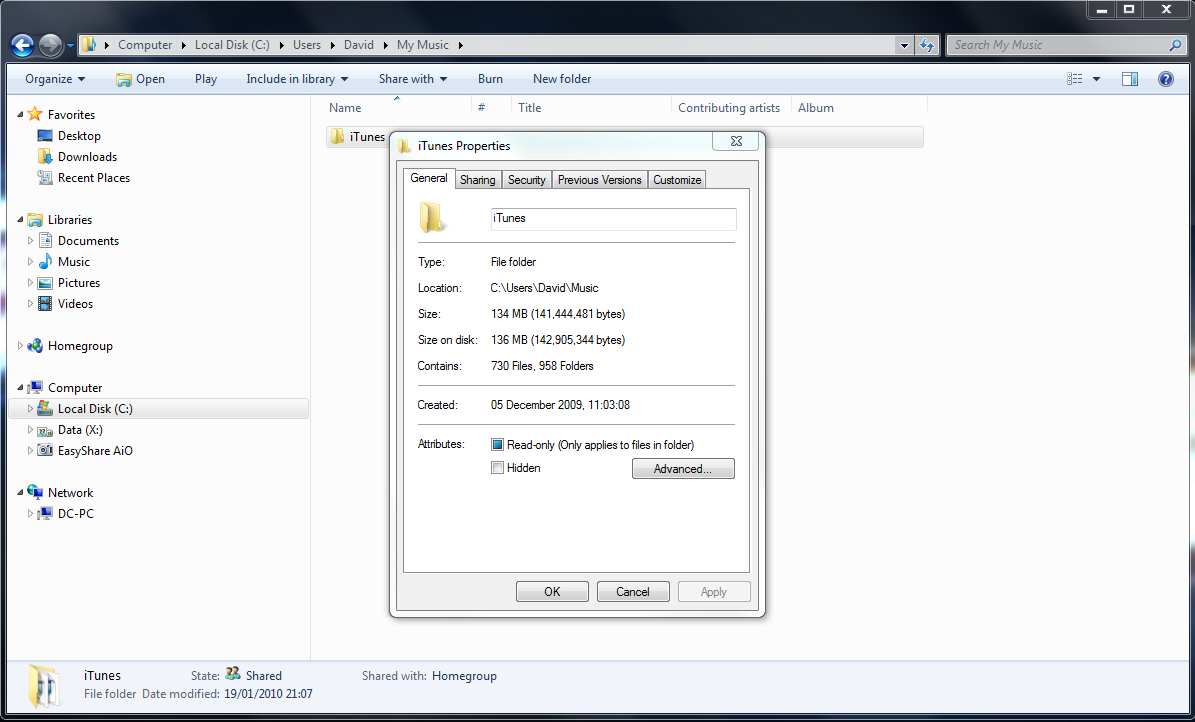Click the Change your view icon
The height and width of the screenshot is (722, 1195).
pyautogui.click(x=1075, y=79)
